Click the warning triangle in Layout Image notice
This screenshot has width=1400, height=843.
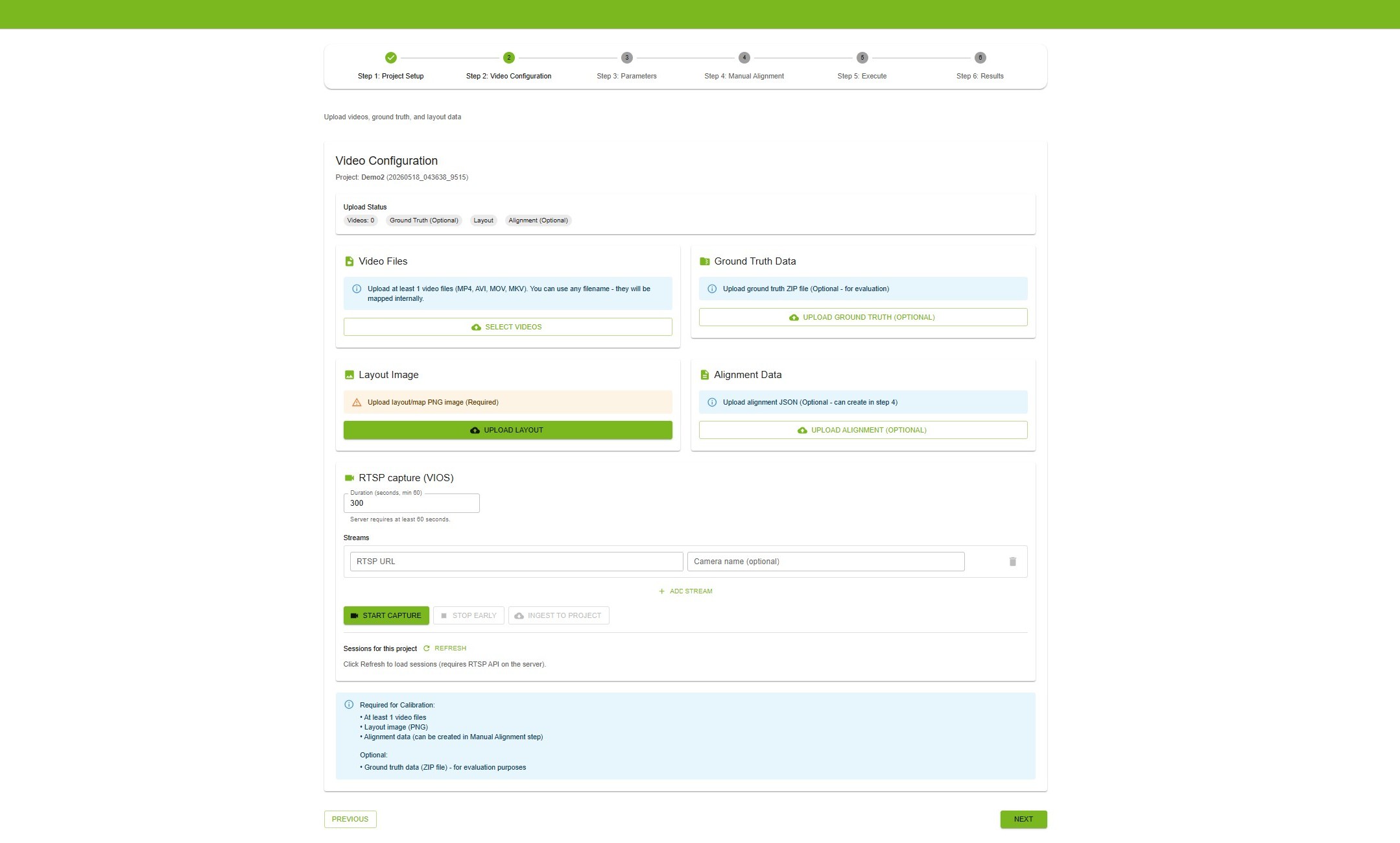coord(357,403)
